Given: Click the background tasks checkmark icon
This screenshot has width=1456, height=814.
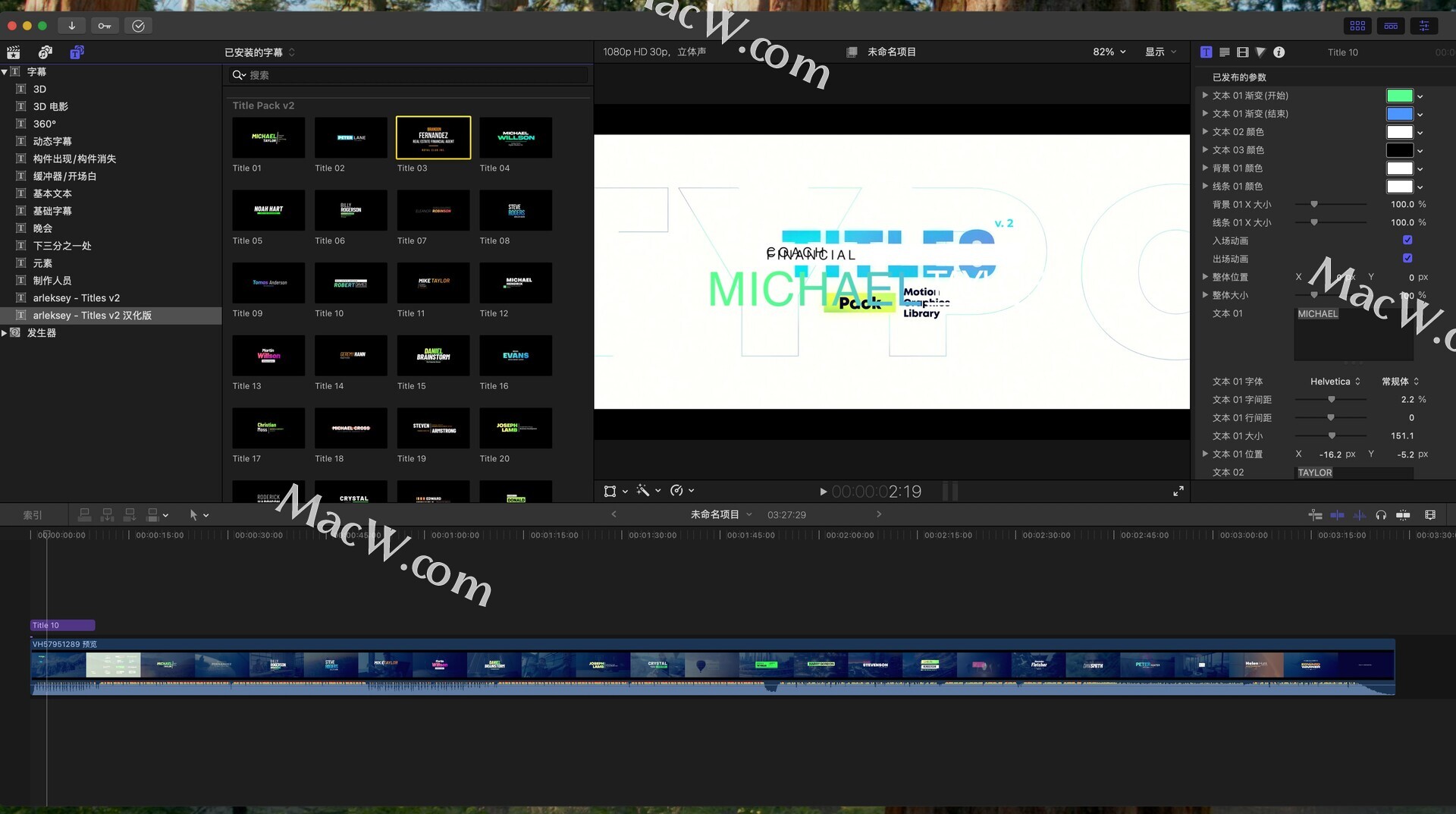Looking at the screenshot, I should (x=138, y=26).
